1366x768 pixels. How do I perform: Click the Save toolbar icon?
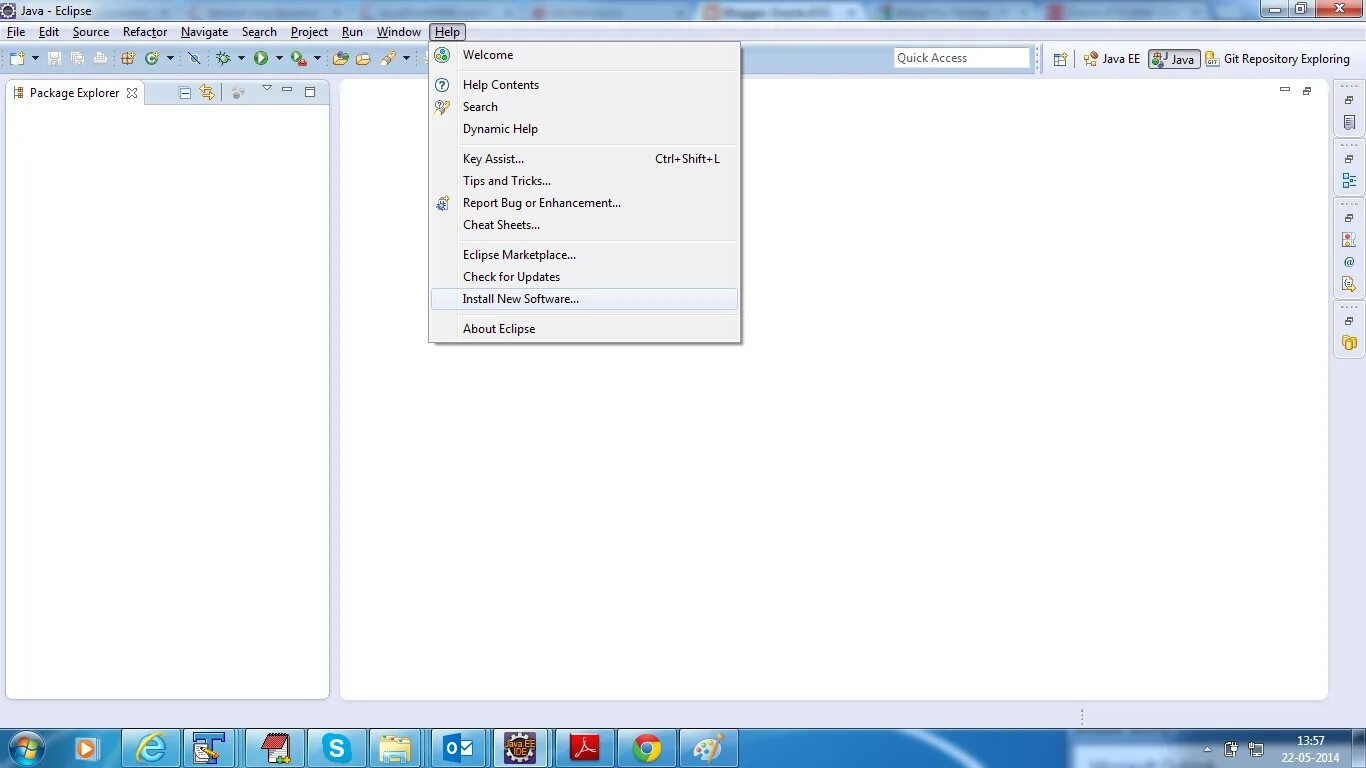point(54,58)
